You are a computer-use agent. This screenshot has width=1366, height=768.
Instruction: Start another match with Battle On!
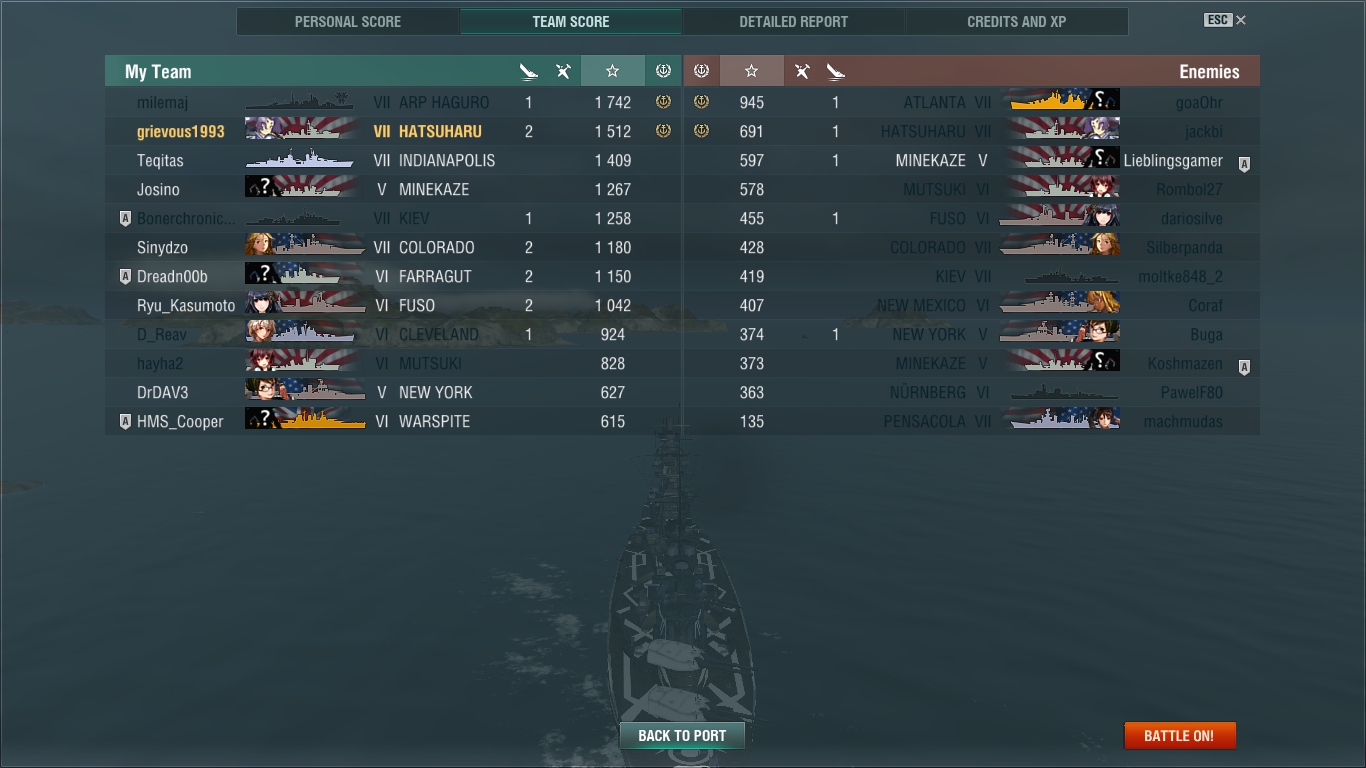click(x=1179, y=735)
